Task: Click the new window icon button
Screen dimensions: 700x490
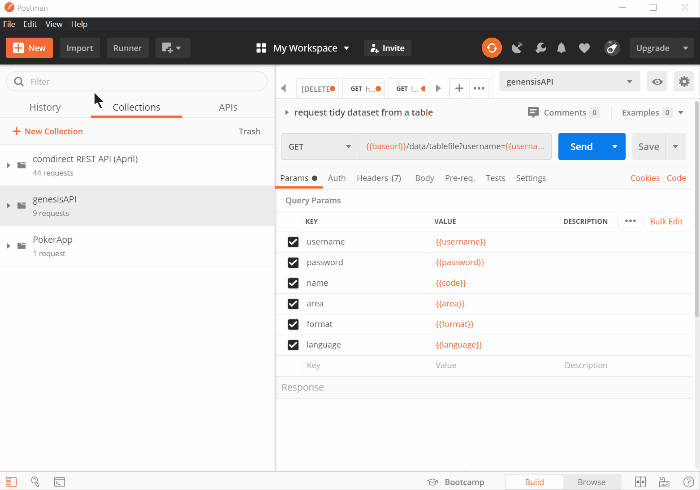Action: pos(173,48)
